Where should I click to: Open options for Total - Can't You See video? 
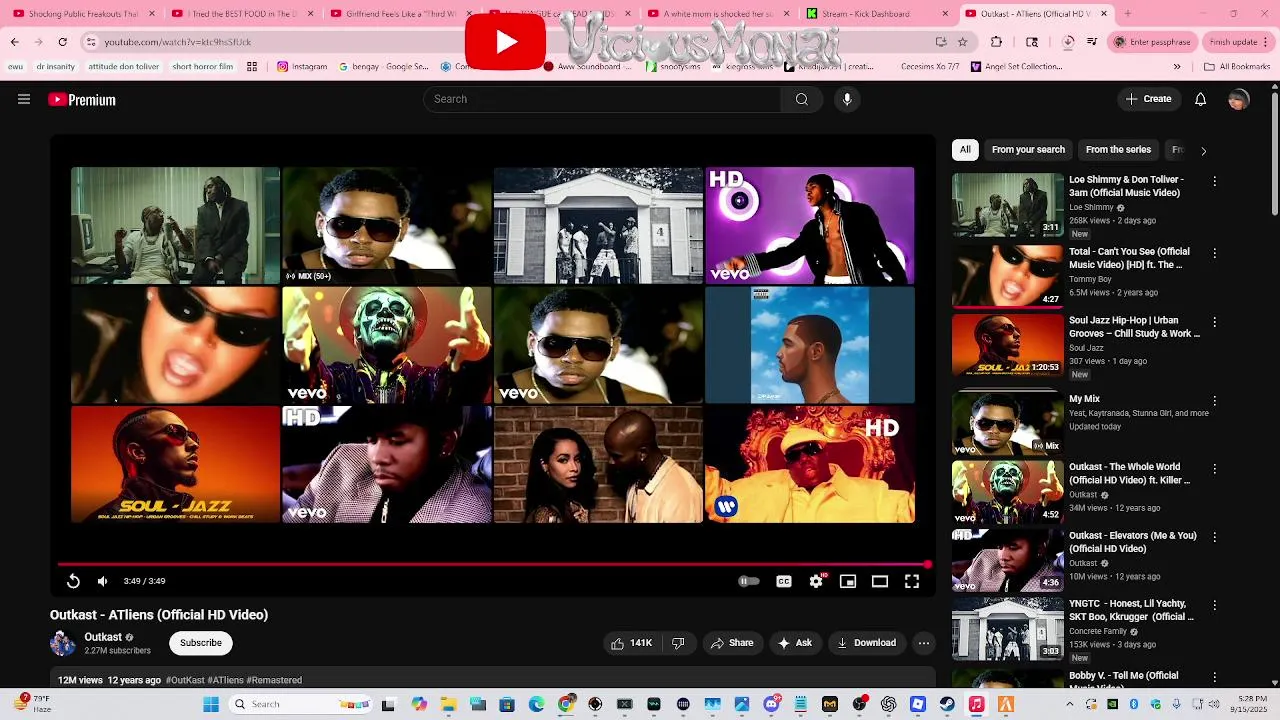(1214, 253)
